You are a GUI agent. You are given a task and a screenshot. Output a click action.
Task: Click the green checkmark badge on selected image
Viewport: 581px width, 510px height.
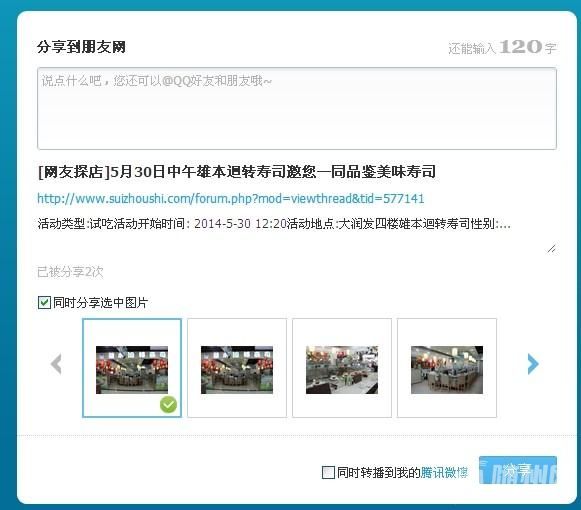[168, 404]
